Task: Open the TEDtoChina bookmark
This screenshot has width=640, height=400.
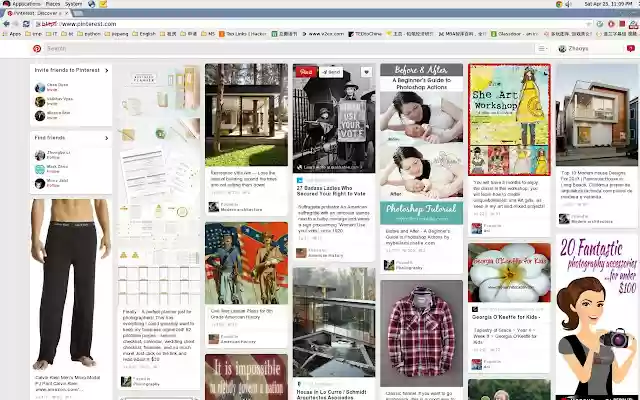Action: coord(365,34)
